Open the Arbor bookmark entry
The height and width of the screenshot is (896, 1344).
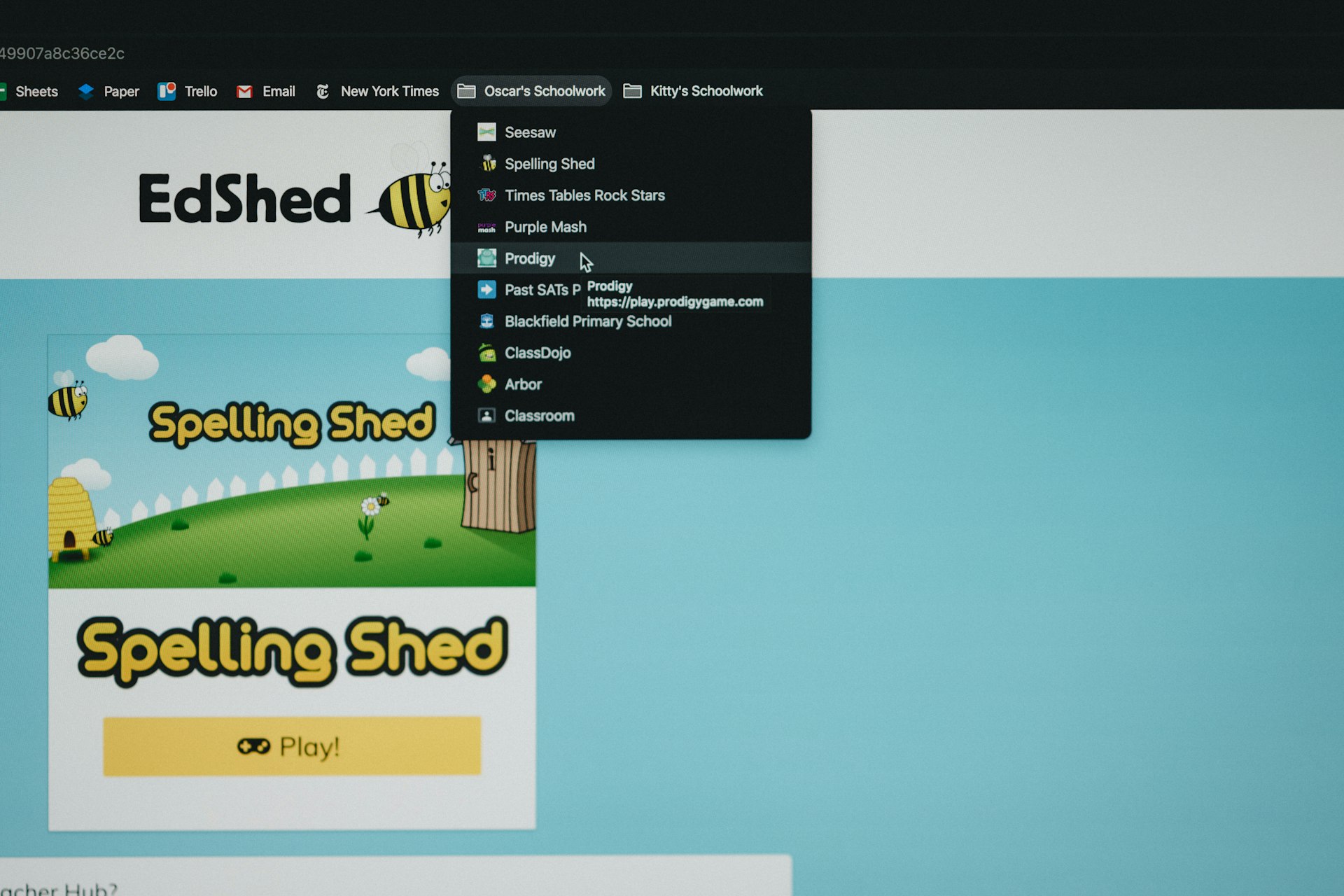coord(631,384)
